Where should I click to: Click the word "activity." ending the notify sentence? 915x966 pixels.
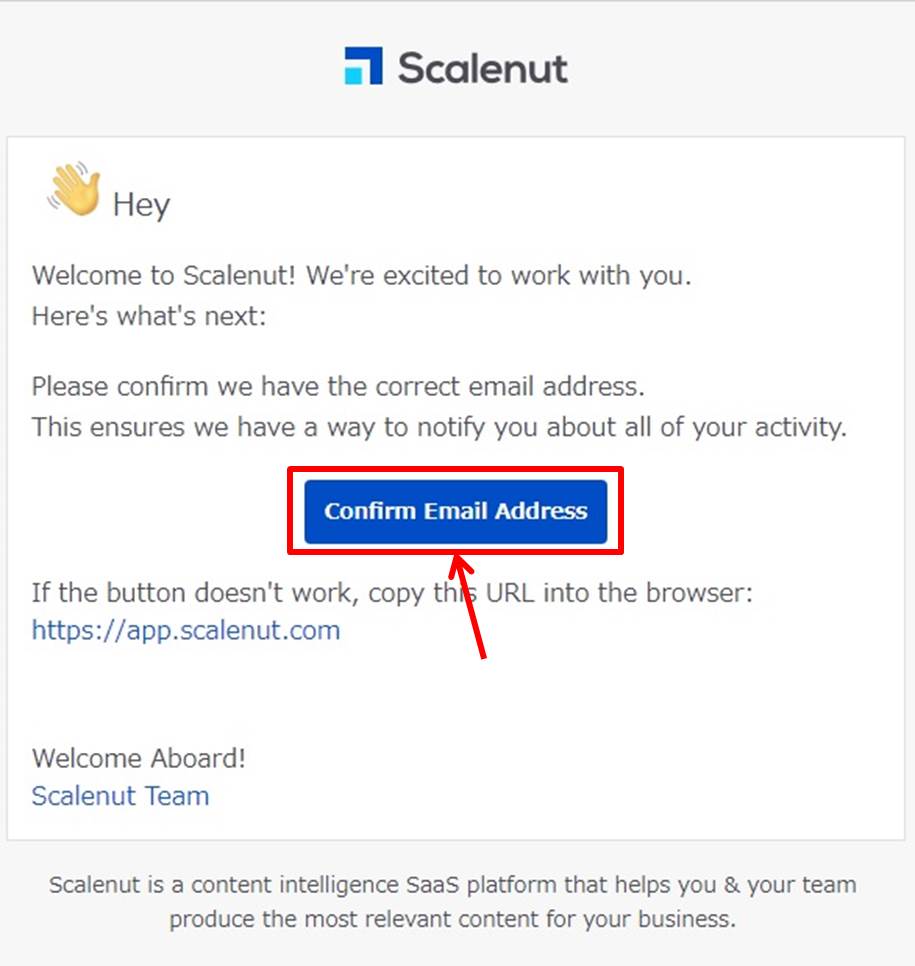(x=800, y=428)
